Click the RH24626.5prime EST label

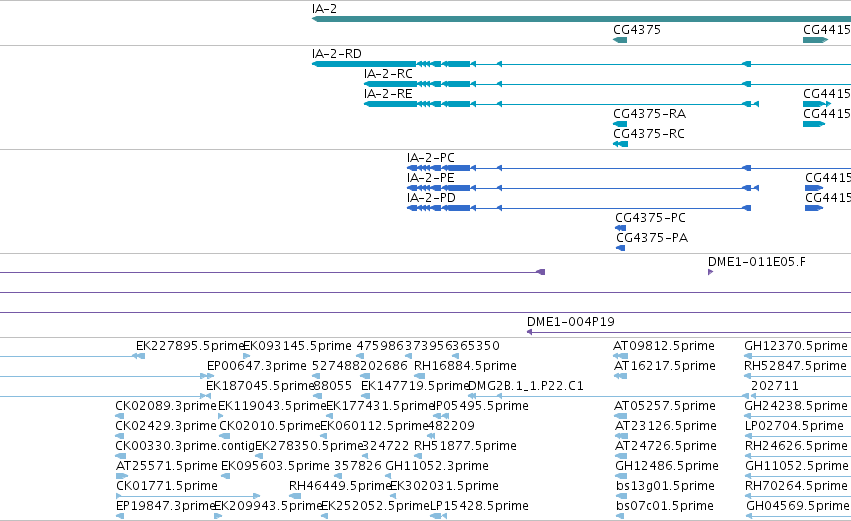pos(796,446)
